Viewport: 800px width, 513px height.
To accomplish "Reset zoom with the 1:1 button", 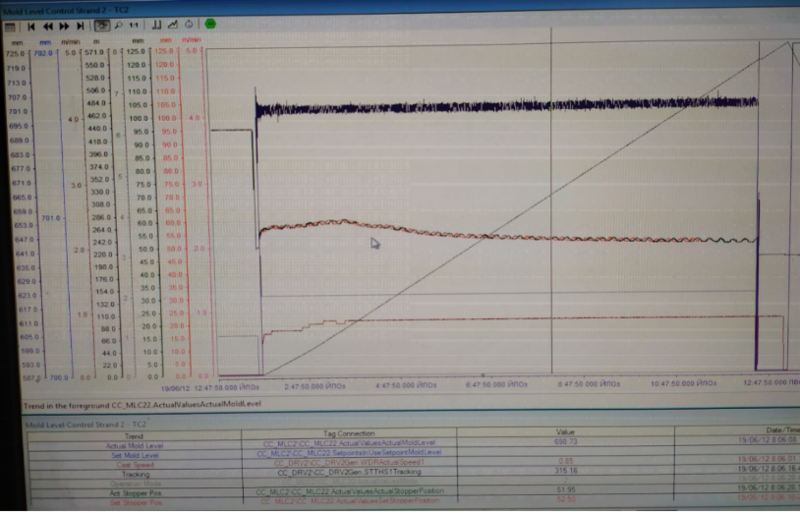I will 134,24.
